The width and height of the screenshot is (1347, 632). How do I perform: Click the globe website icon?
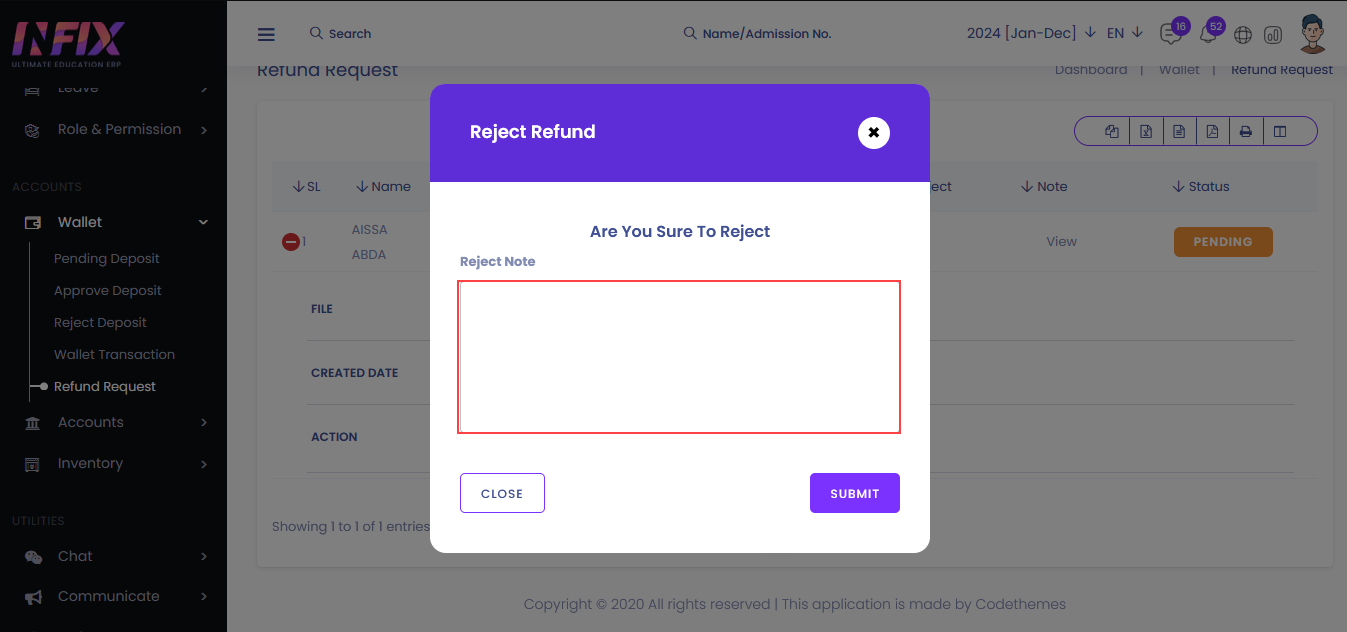(x=1243, y=35)
